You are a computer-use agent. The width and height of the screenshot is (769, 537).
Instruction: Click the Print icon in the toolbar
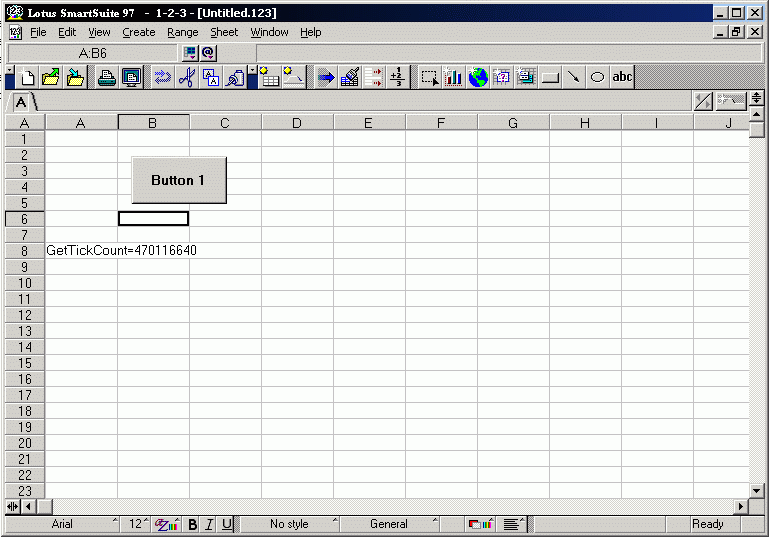(106, 77)
